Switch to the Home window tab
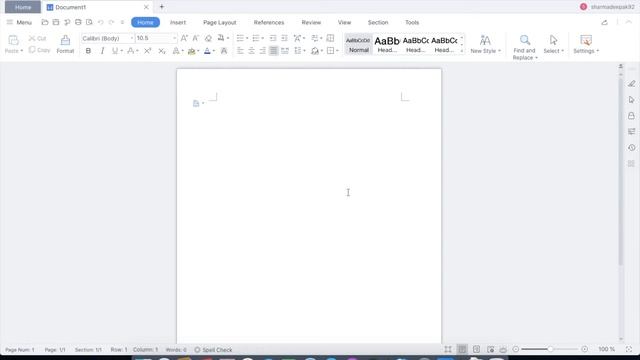 click(x=23, y=7)
